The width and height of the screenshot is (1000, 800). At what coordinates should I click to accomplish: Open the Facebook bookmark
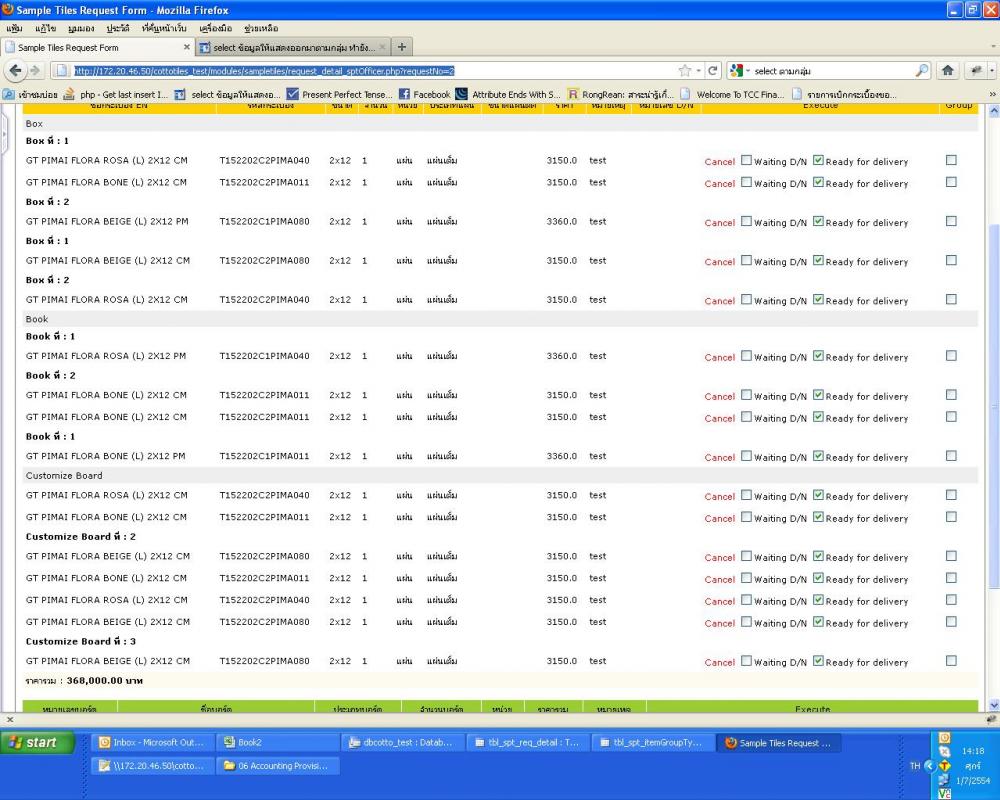[x=424, y=94]
